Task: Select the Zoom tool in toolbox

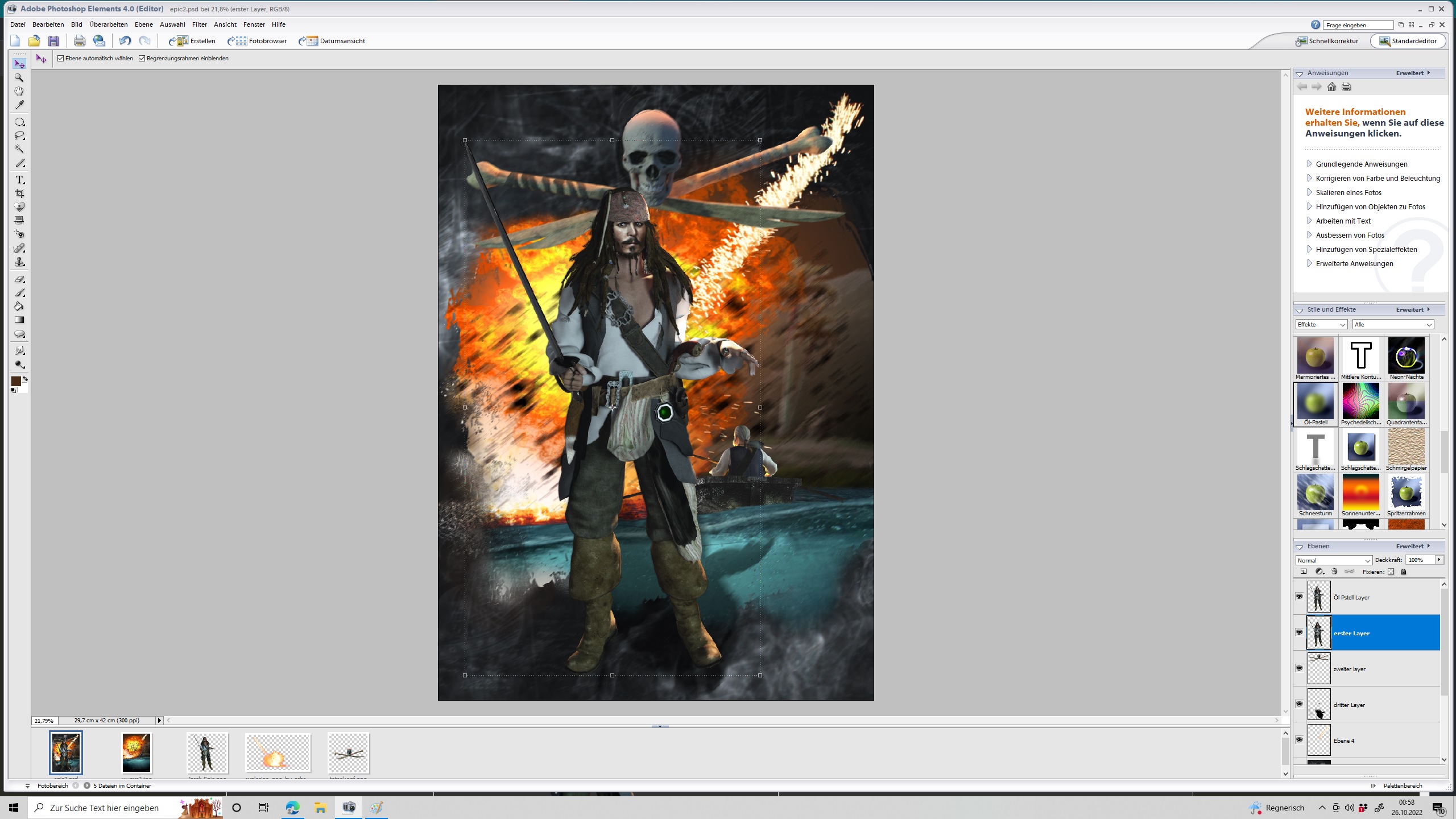Action: tap(19, 78)
